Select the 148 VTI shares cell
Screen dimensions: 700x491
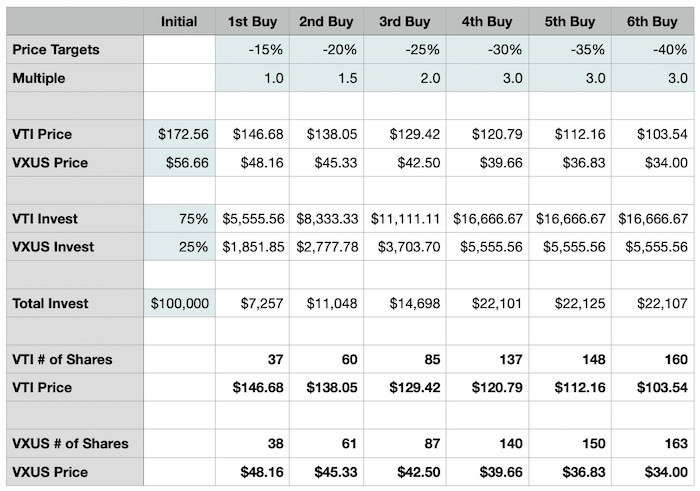tap(570, 359)
